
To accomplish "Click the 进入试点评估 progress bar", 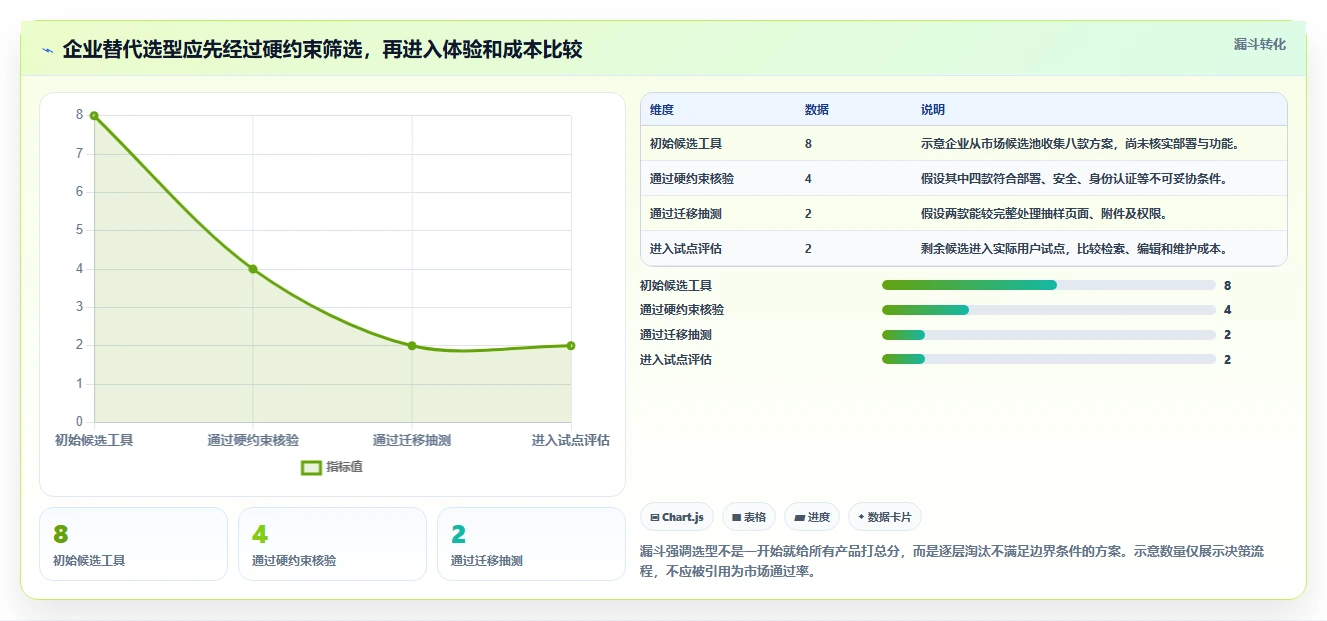I will point(1049,359).
